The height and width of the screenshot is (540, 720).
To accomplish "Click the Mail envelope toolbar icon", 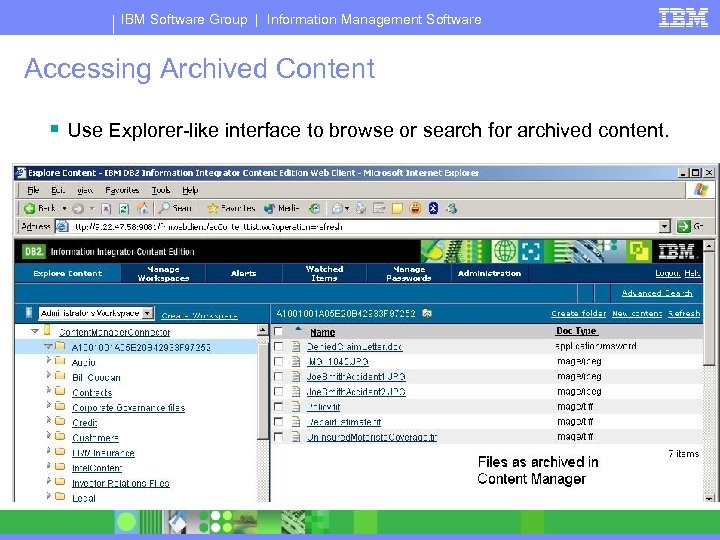I will (x=338, y=208).
